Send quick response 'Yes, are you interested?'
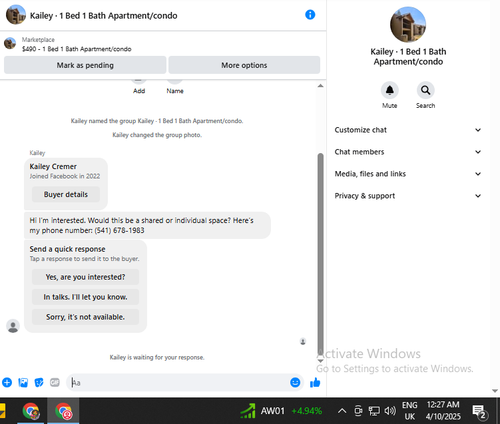Image resolution: width=500 pixels, height=424 pixels. (x=85, y=277)
